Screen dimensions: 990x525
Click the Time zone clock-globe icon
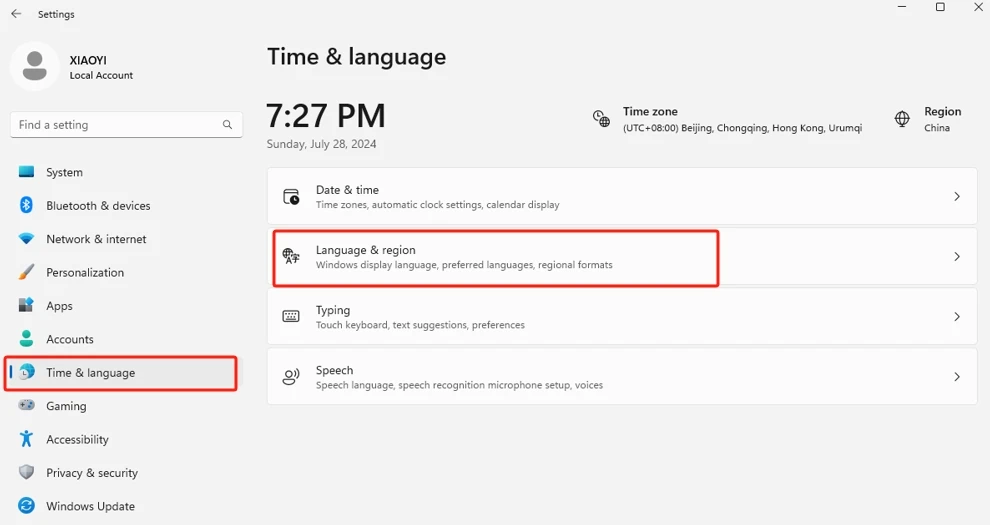[601, 119]
